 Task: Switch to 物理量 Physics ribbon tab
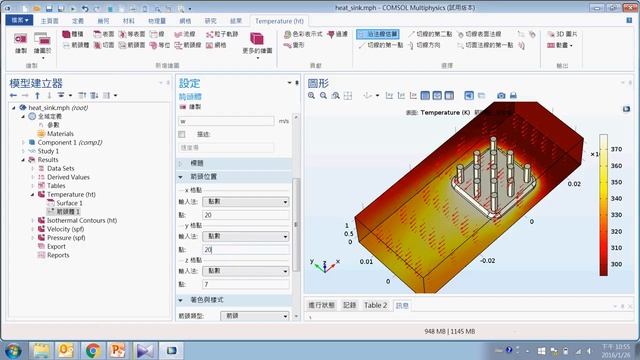(x=157, y=21)
